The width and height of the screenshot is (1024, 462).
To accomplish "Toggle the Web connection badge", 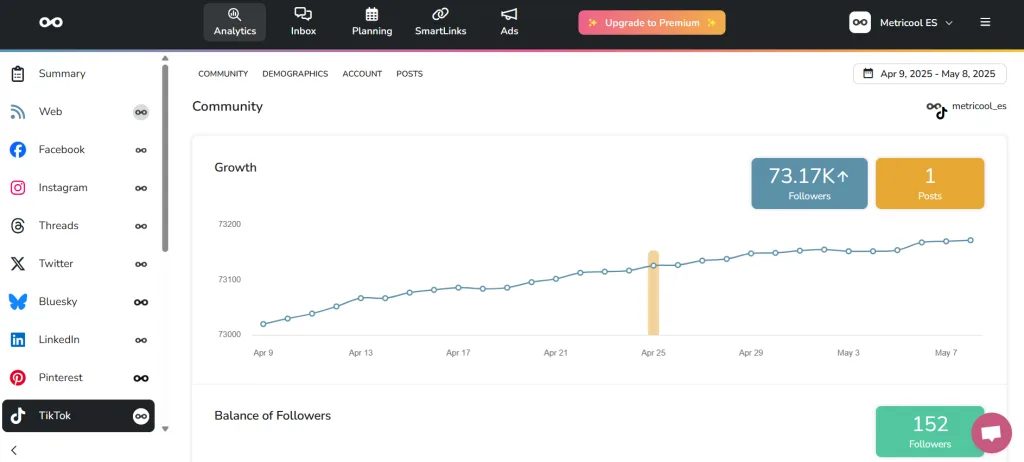I will tap(141, 112).
